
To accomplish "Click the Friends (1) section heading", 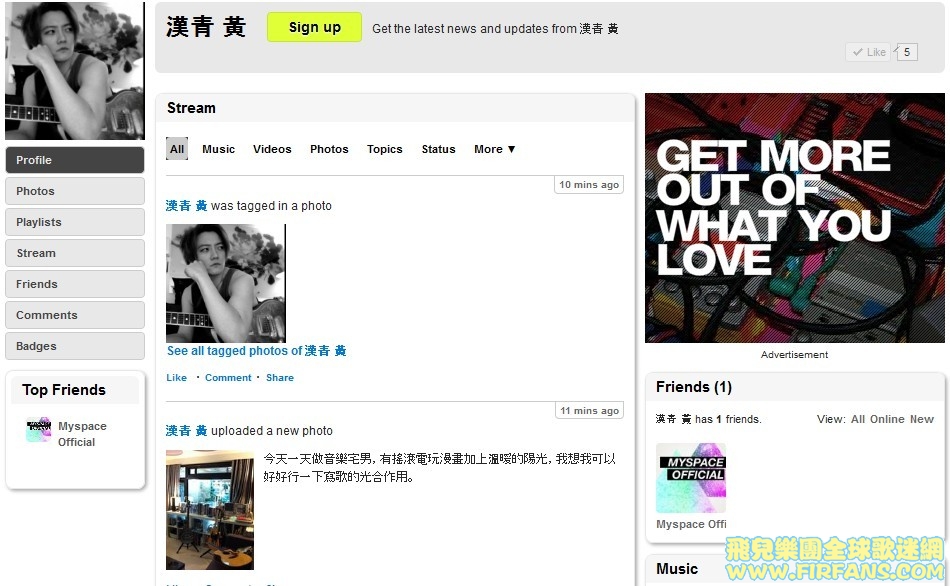I will (694, 387).
